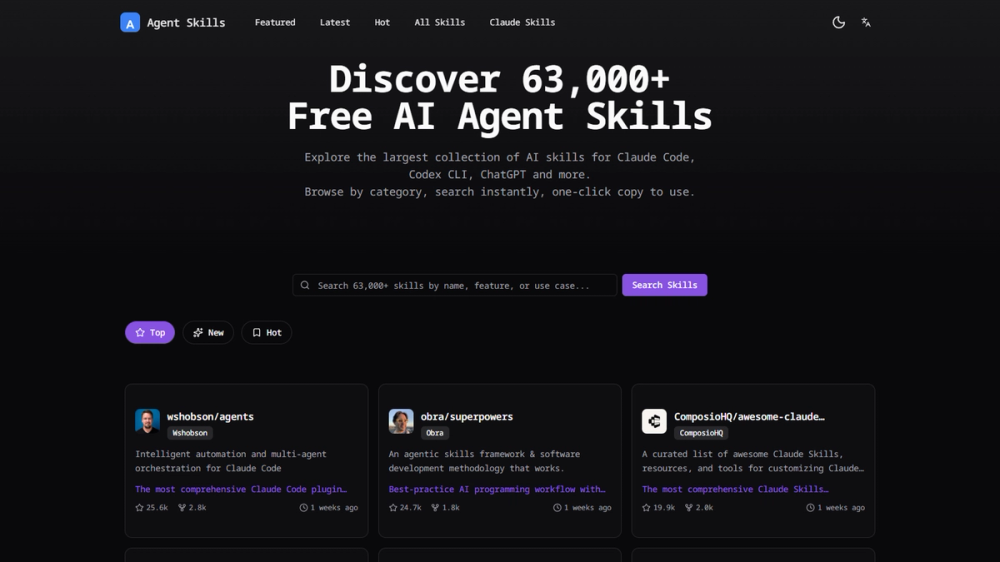Select the Hot filter chip with bookmark
The image size is (1000, 562).
click(267, 332)
